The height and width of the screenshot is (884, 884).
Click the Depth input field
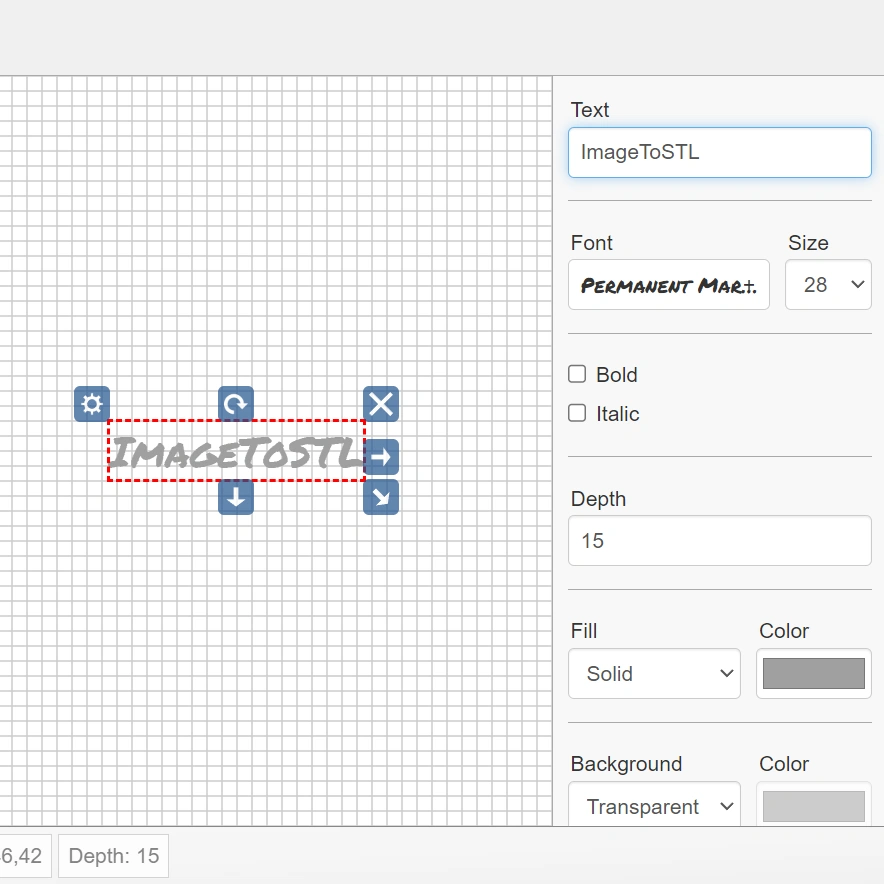(x=719, y=541)
